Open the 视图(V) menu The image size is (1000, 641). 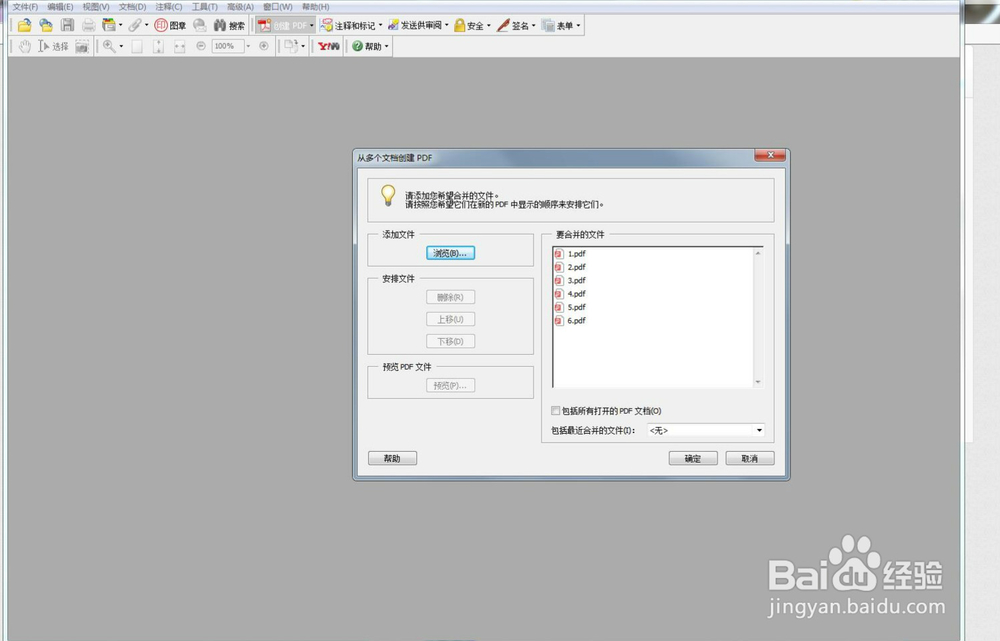pyautogui.click(x=96, y=7)
